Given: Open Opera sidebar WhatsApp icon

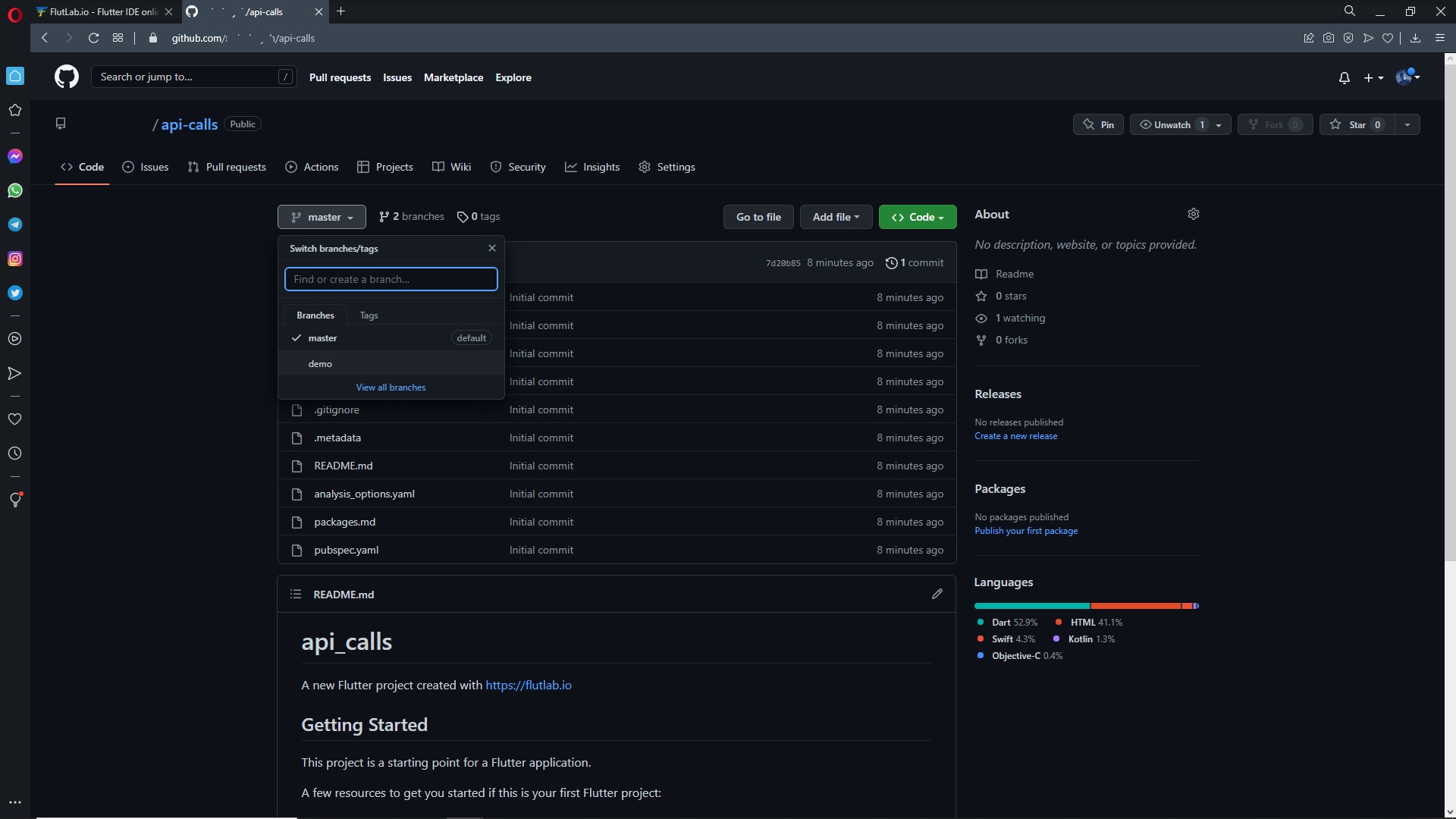Looking at the screenshot, I should [x=15, y=190].
